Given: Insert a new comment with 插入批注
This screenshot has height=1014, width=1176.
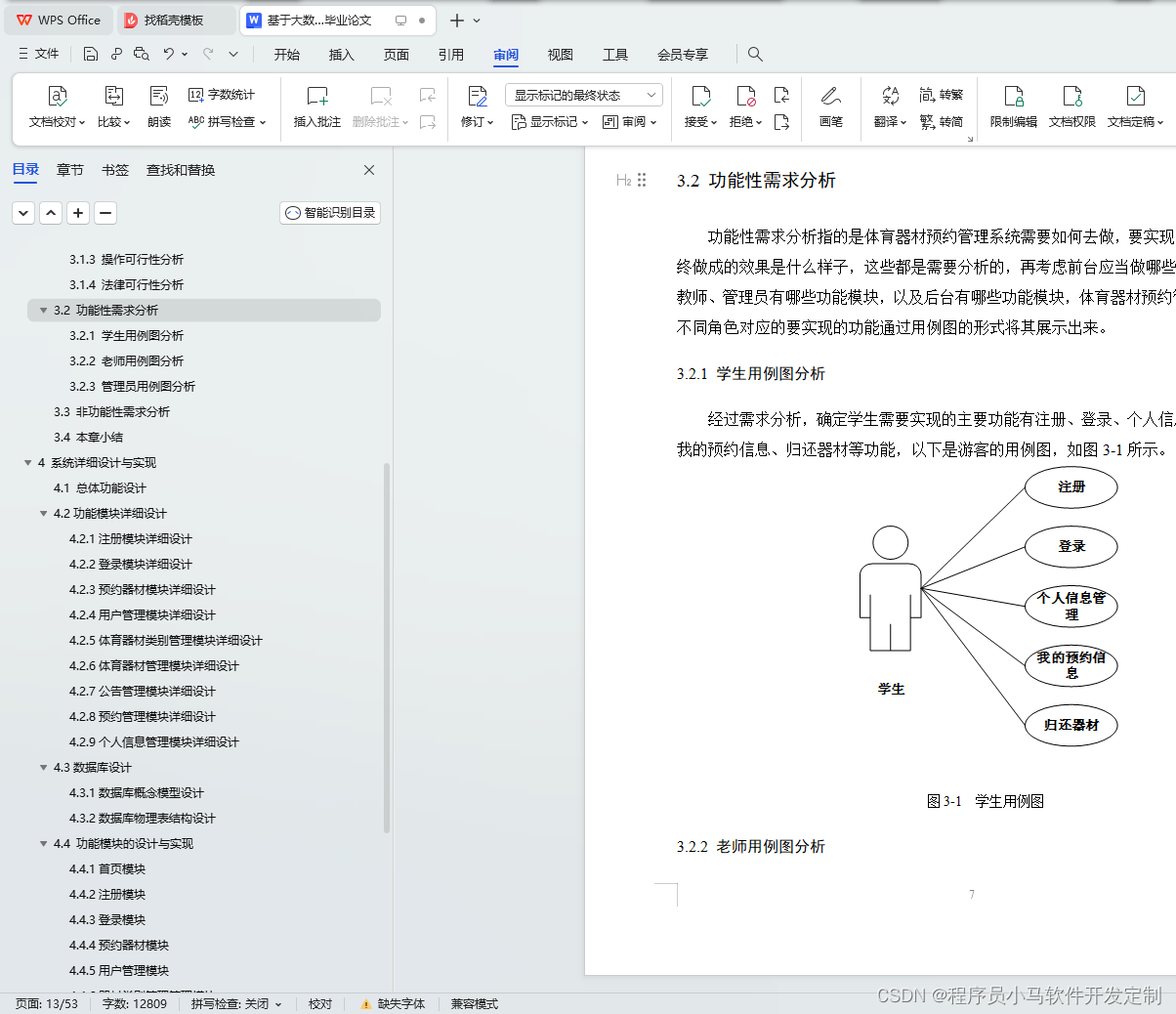Looking at the screenshot, I should (316, 107).
